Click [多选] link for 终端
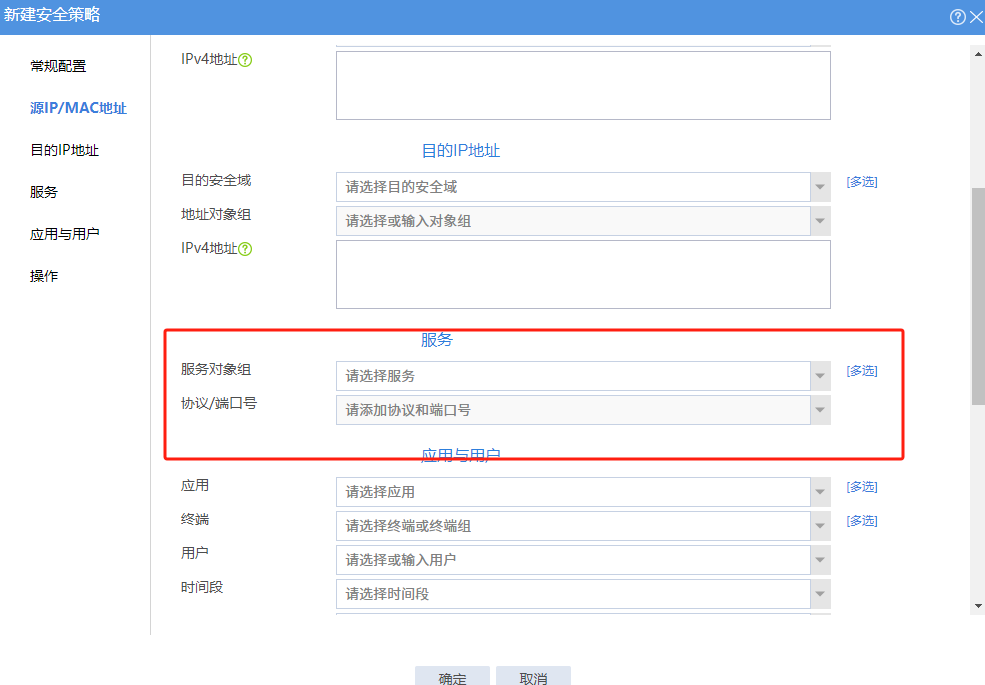The height and width of the screenshot is (685, 985). pos(862,521)
